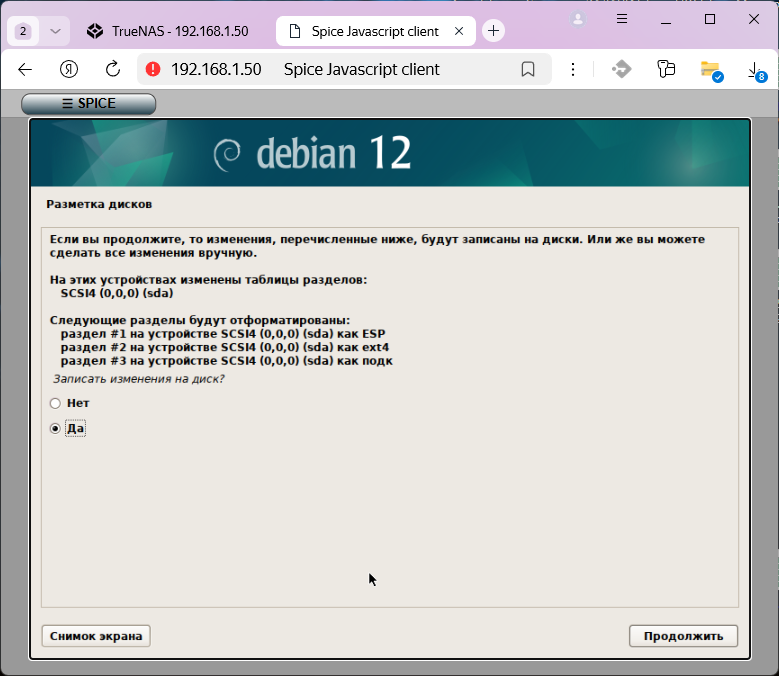Open the Yandex home page button
The image size is (779, 676).
point(69,70)
